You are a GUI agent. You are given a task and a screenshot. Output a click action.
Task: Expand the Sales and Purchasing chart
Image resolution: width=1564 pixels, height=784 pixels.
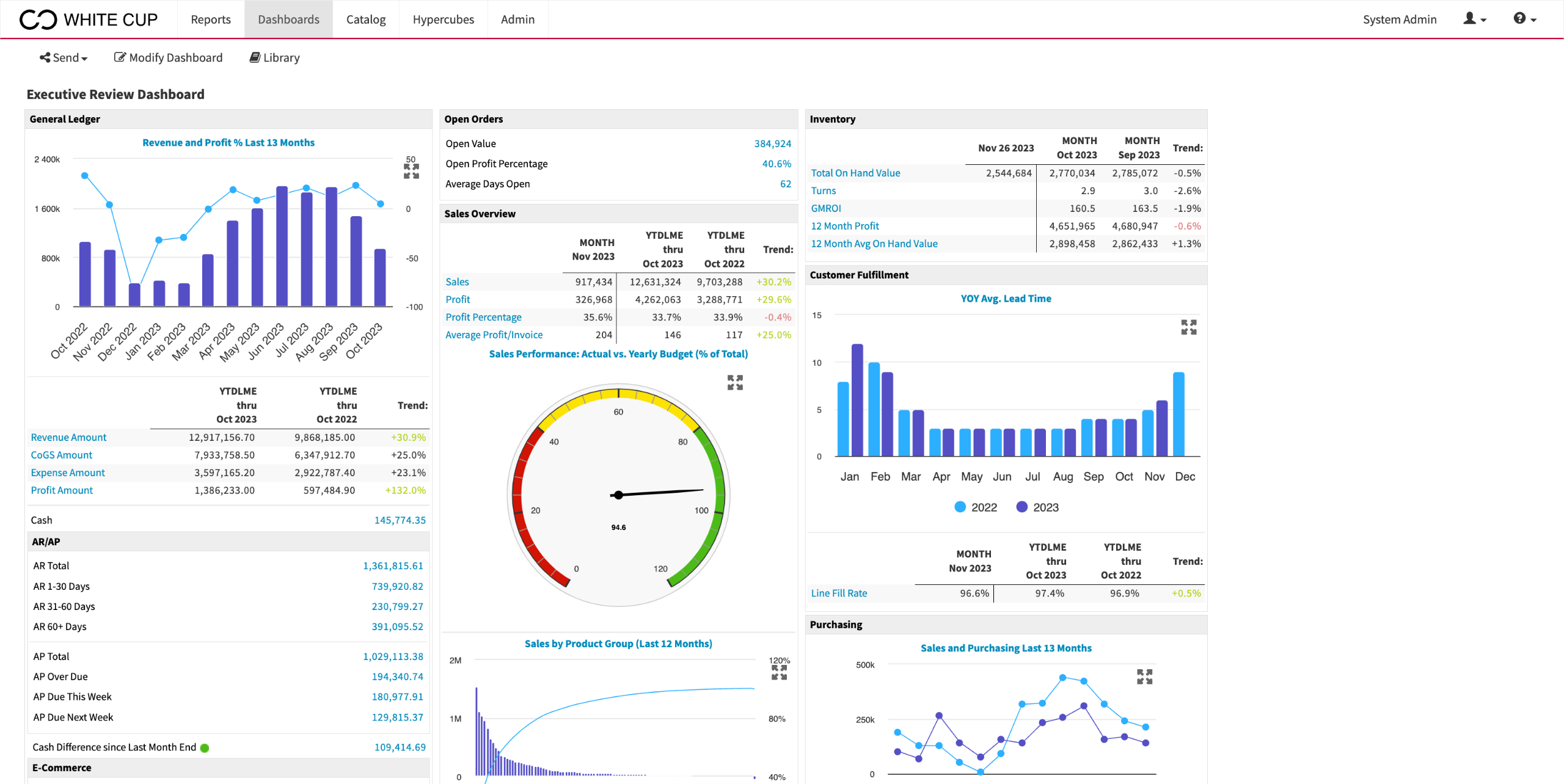pyautogui.click(x=1144, y=677)
